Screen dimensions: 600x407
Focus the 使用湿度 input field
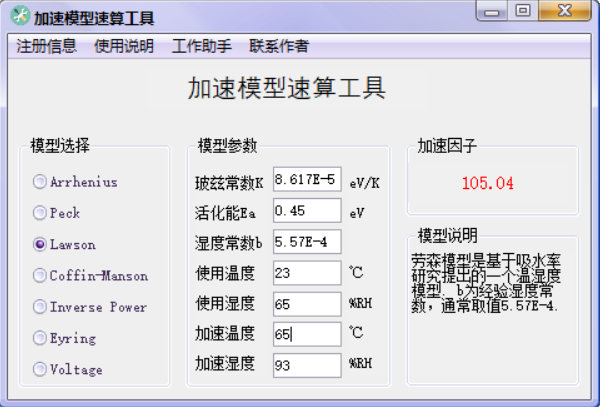click(x=307, y=304)
